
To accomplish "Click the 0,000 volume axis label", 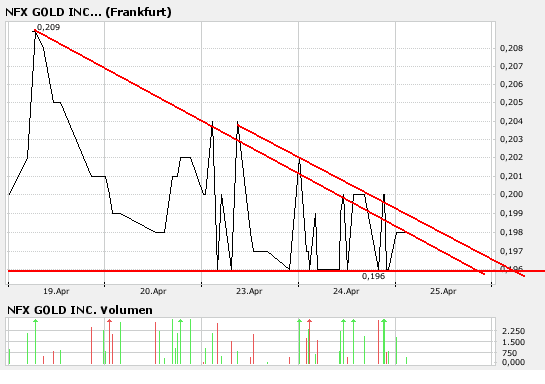I will coord(513,362).
